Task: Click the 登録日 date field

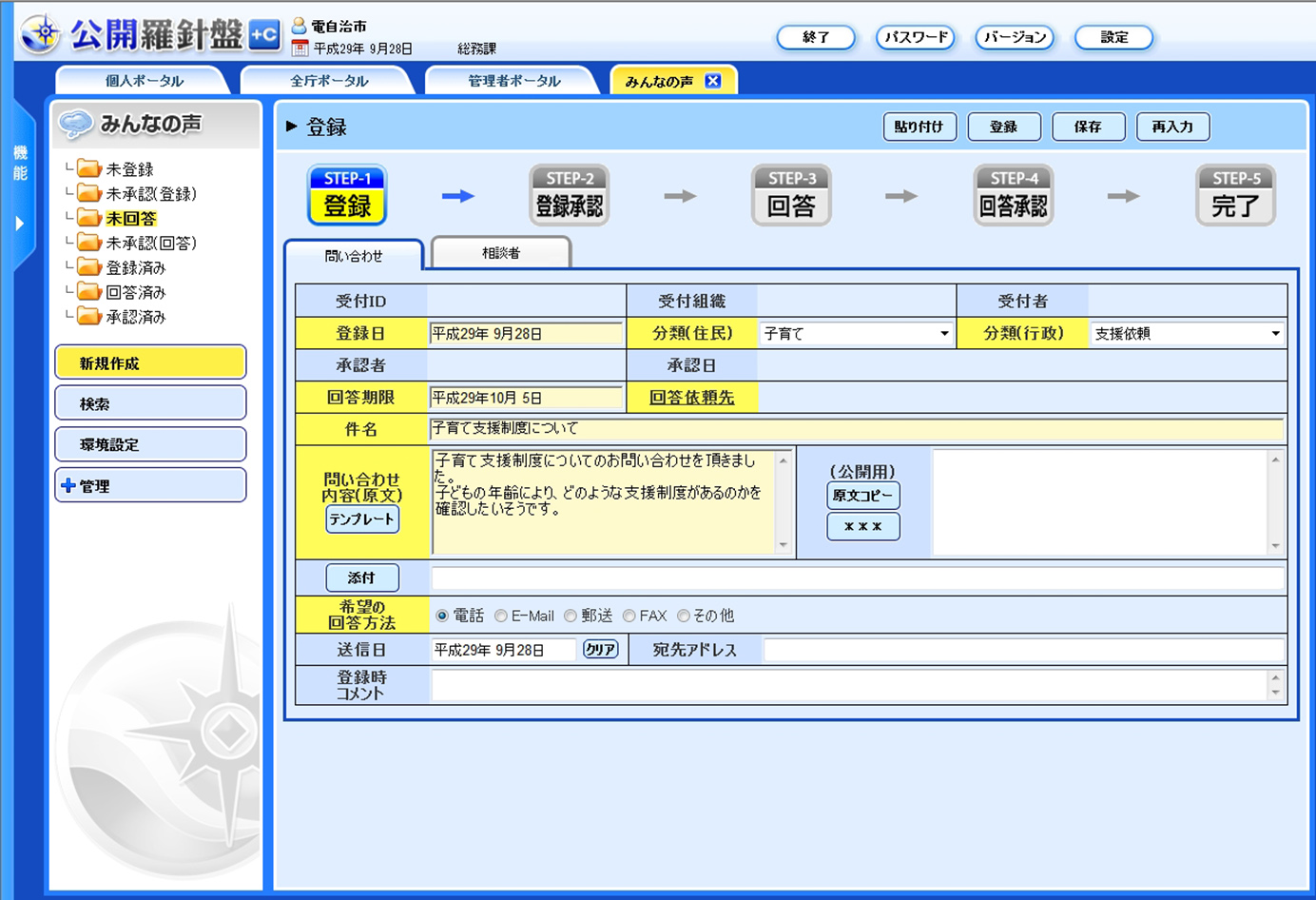Action: click(527, 333)
